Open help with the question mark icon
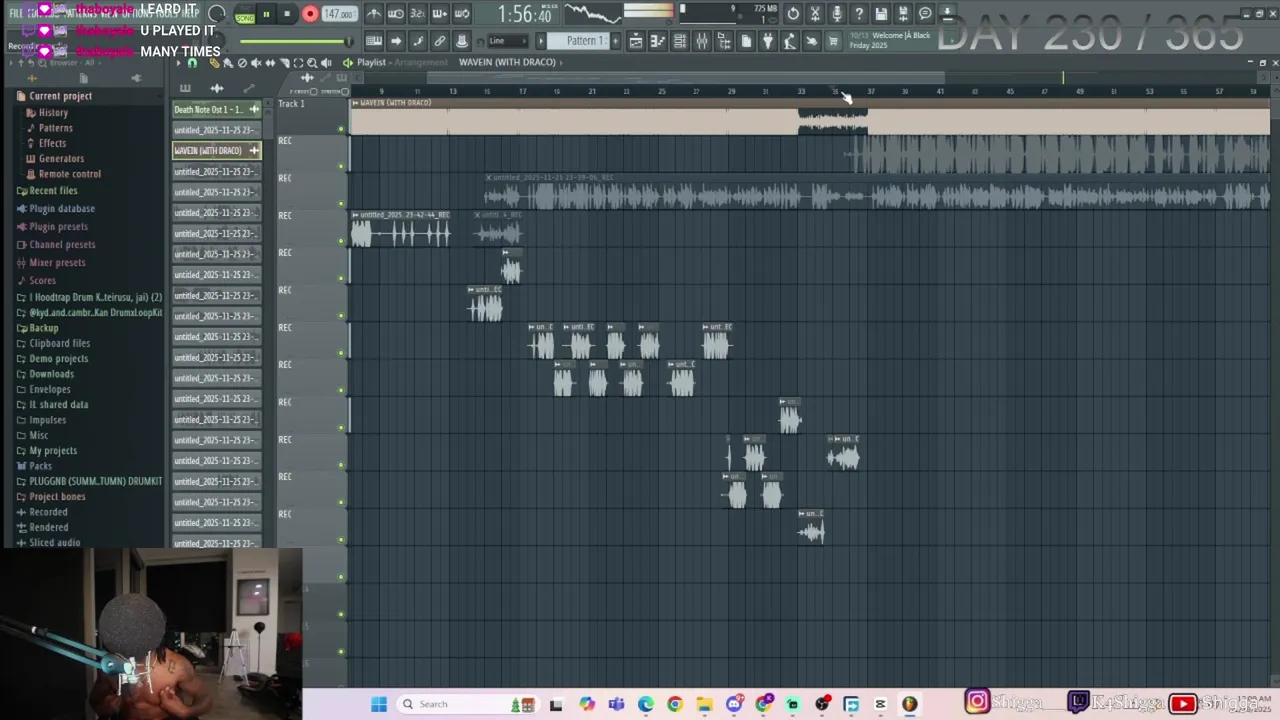 pos(859,14)
